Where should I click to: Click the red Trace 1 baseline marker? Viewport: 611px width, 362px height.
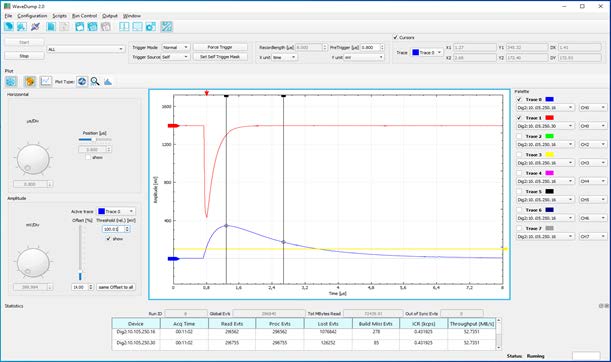173,125
